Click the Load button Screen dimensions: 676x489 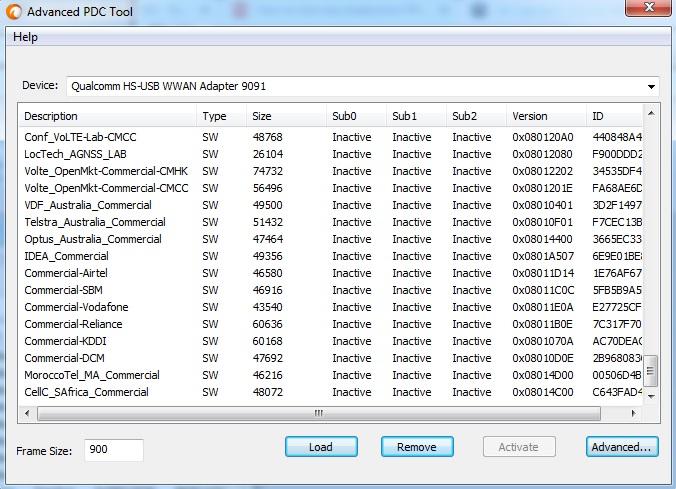tap(320, 447)
